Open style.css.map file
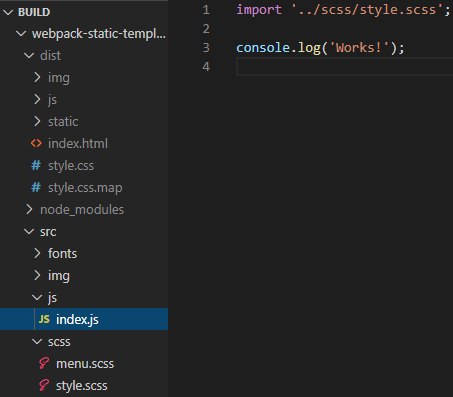 85,188
